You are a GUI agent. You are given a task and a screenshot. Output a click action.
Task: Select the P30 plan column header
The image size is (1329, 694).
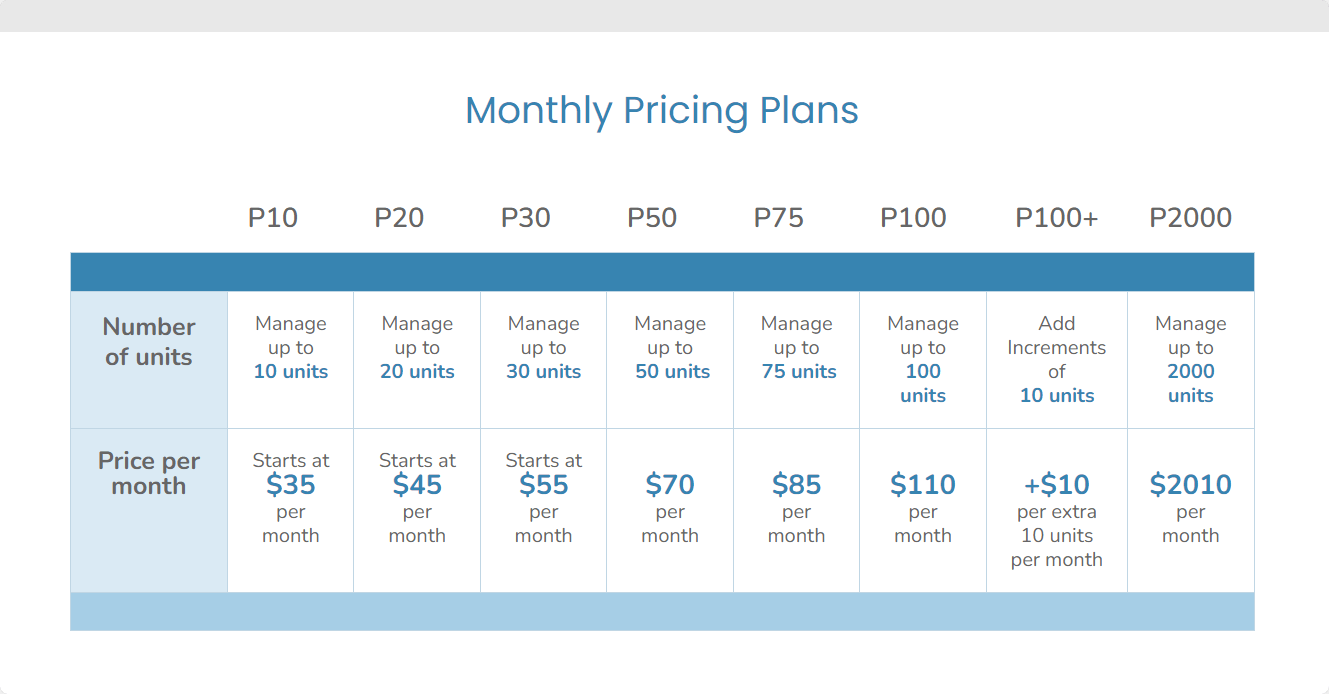526,218
